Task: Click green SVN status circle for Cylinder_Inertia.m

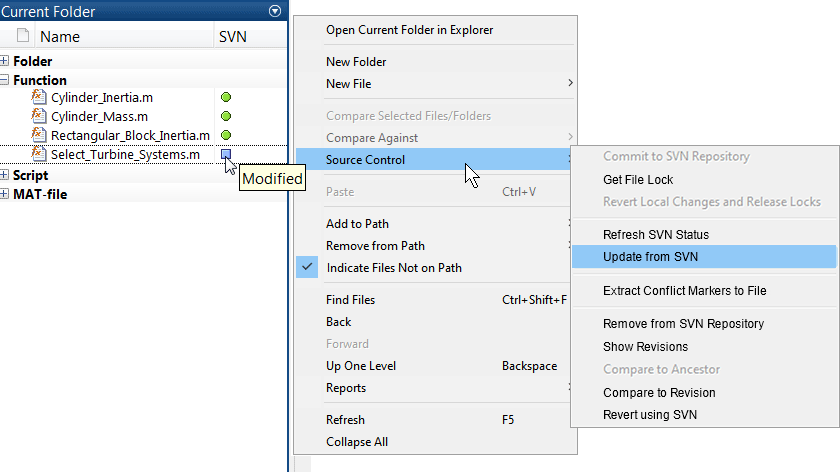Action: tap(226, 97)
